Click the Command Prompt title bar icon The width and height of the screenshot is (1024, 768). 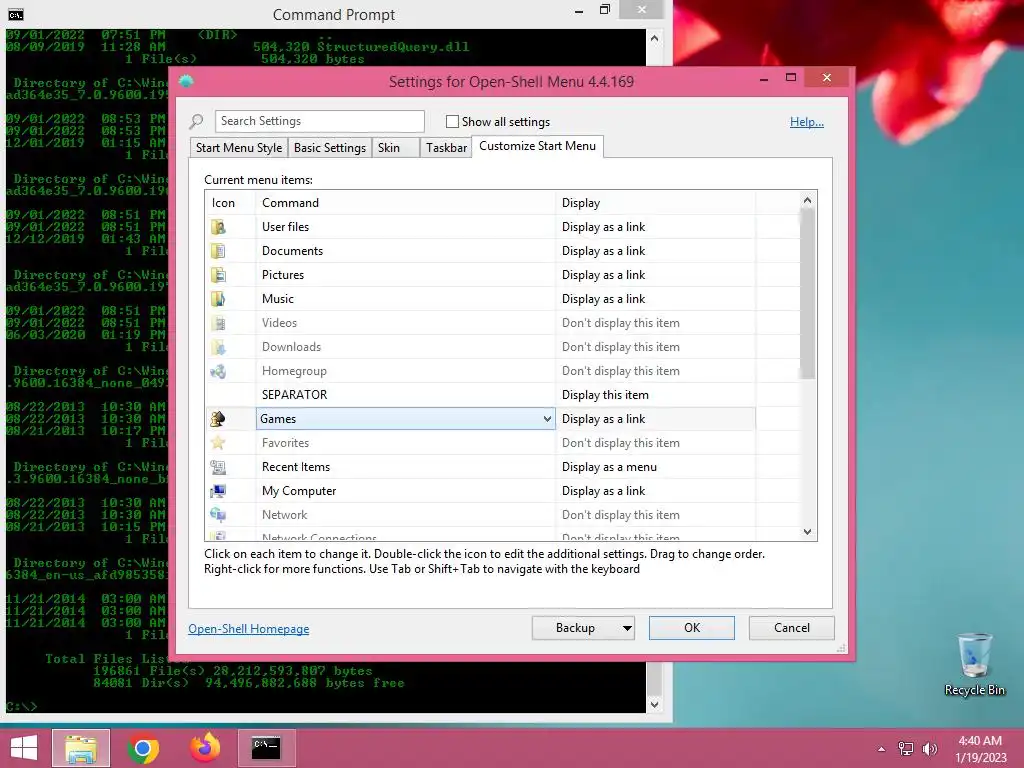[x=16, y=14]
